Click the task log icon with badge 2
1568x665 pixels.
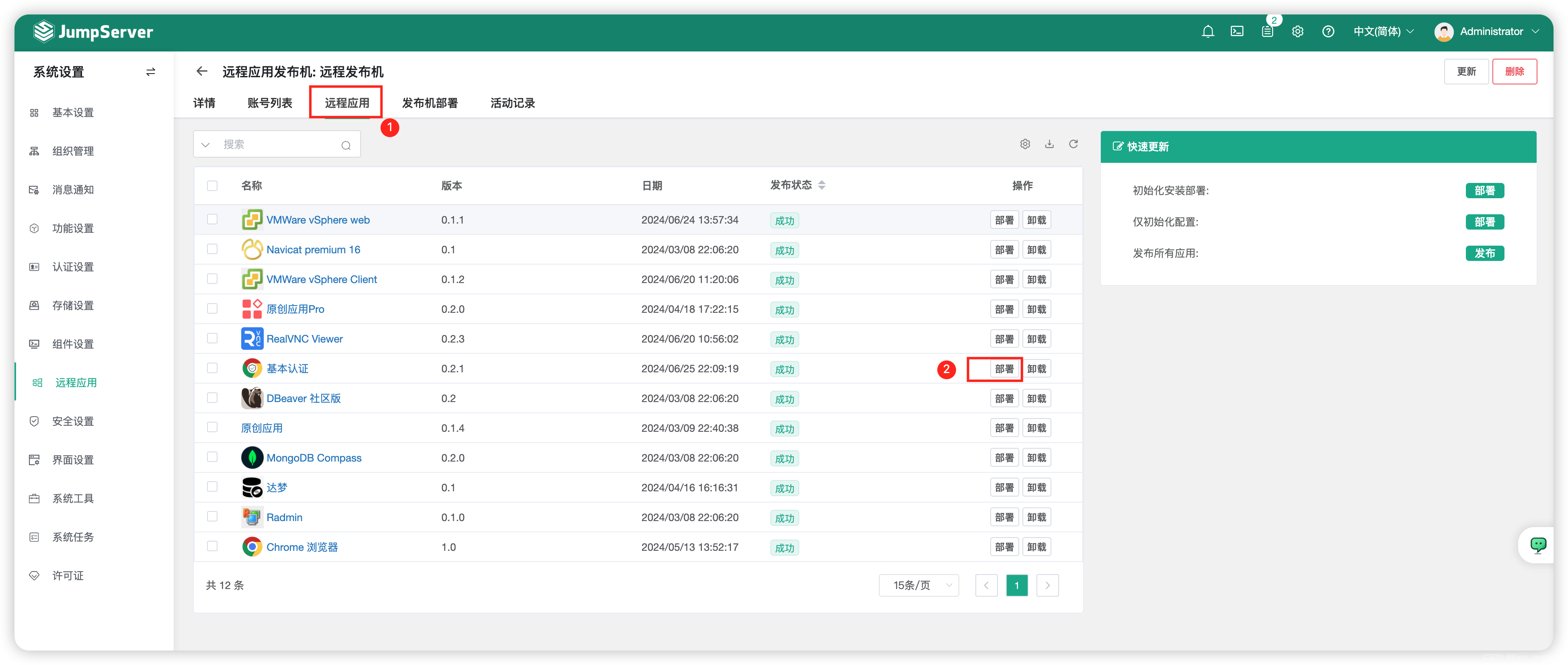coord(1267,31)
